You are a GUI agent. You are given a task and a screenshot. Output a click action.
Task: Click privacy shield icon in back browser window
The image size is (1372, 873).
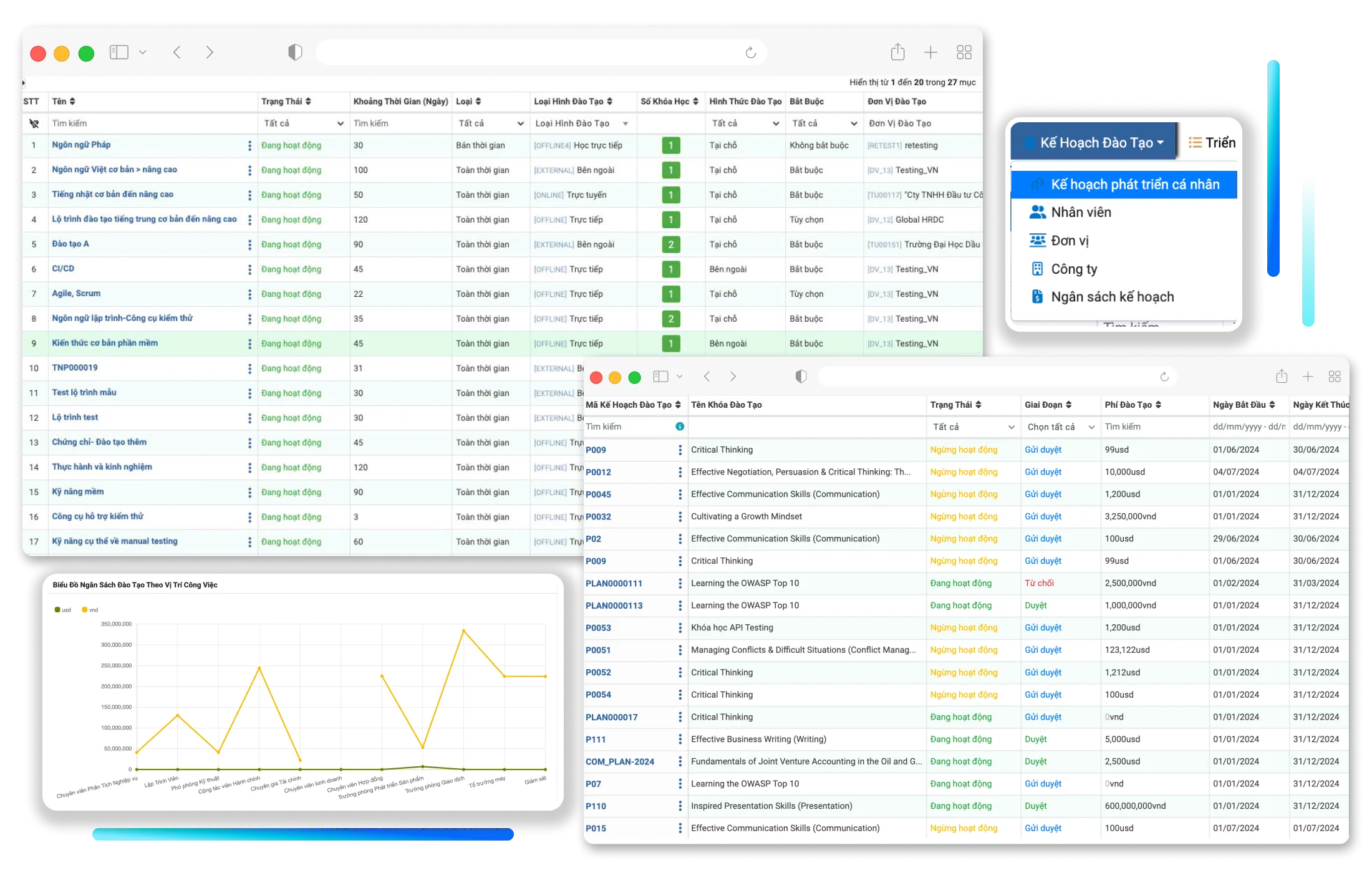click(x=295, y=52)
